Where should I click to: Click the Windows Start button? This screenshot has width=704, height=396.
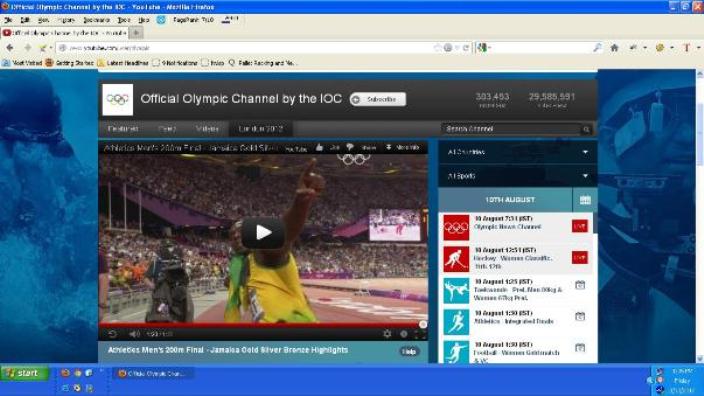coord(25,373)
